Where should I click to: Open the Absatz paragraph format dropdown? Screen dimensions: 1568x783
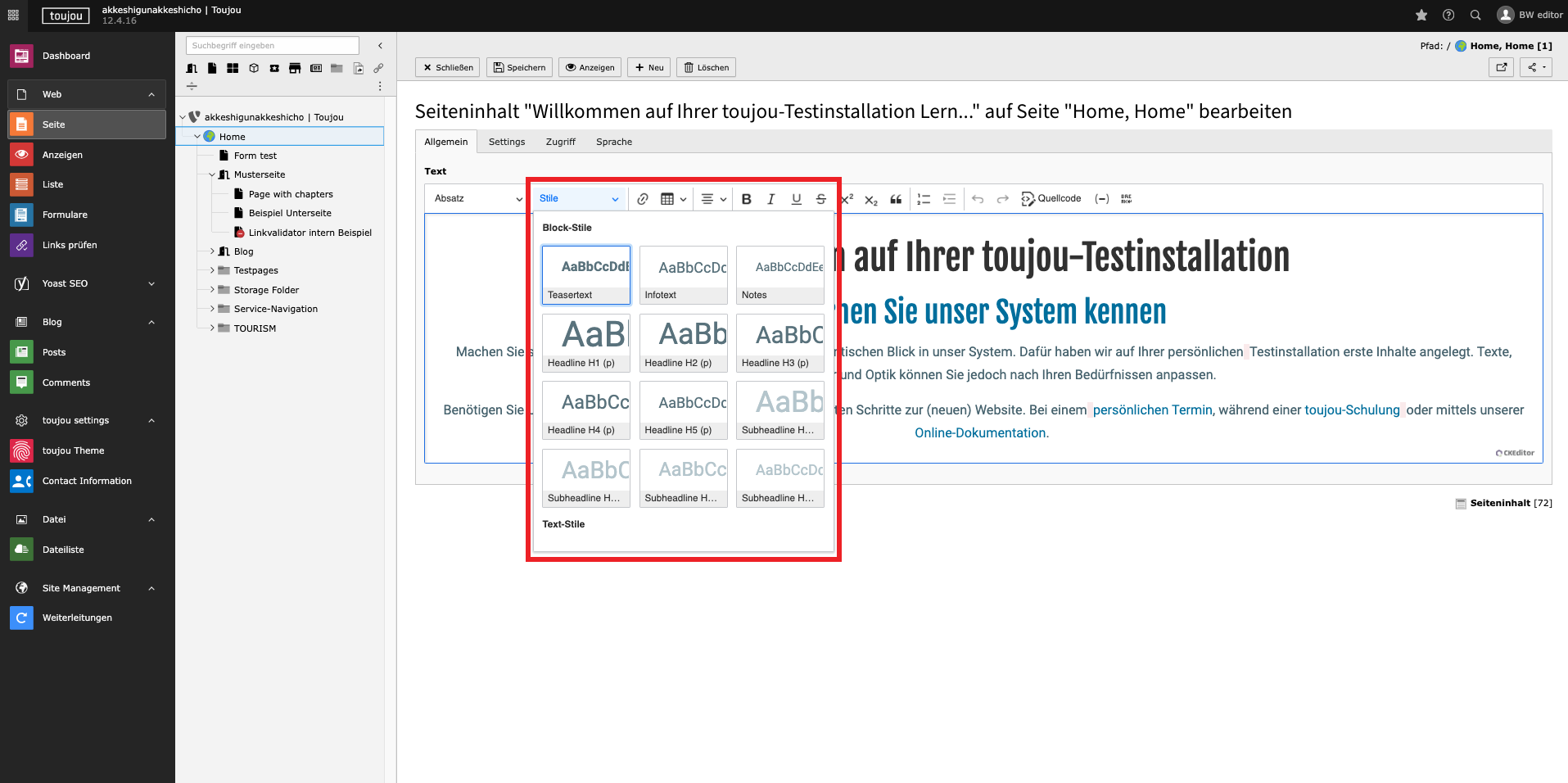[x=477, y=199]
